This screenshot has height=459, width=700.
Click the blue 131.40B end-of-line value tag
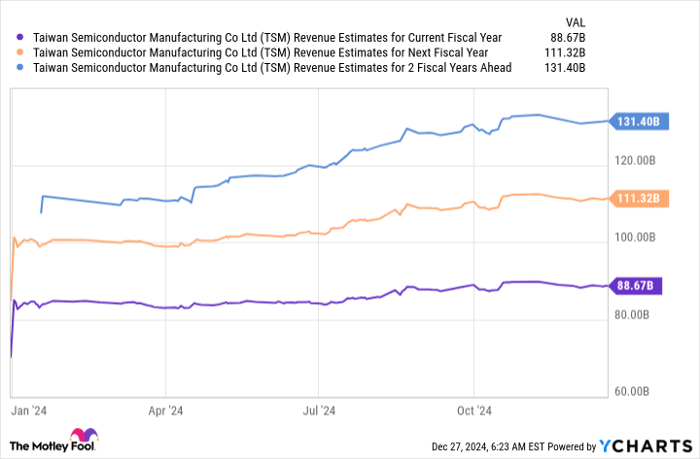(634, 121)
